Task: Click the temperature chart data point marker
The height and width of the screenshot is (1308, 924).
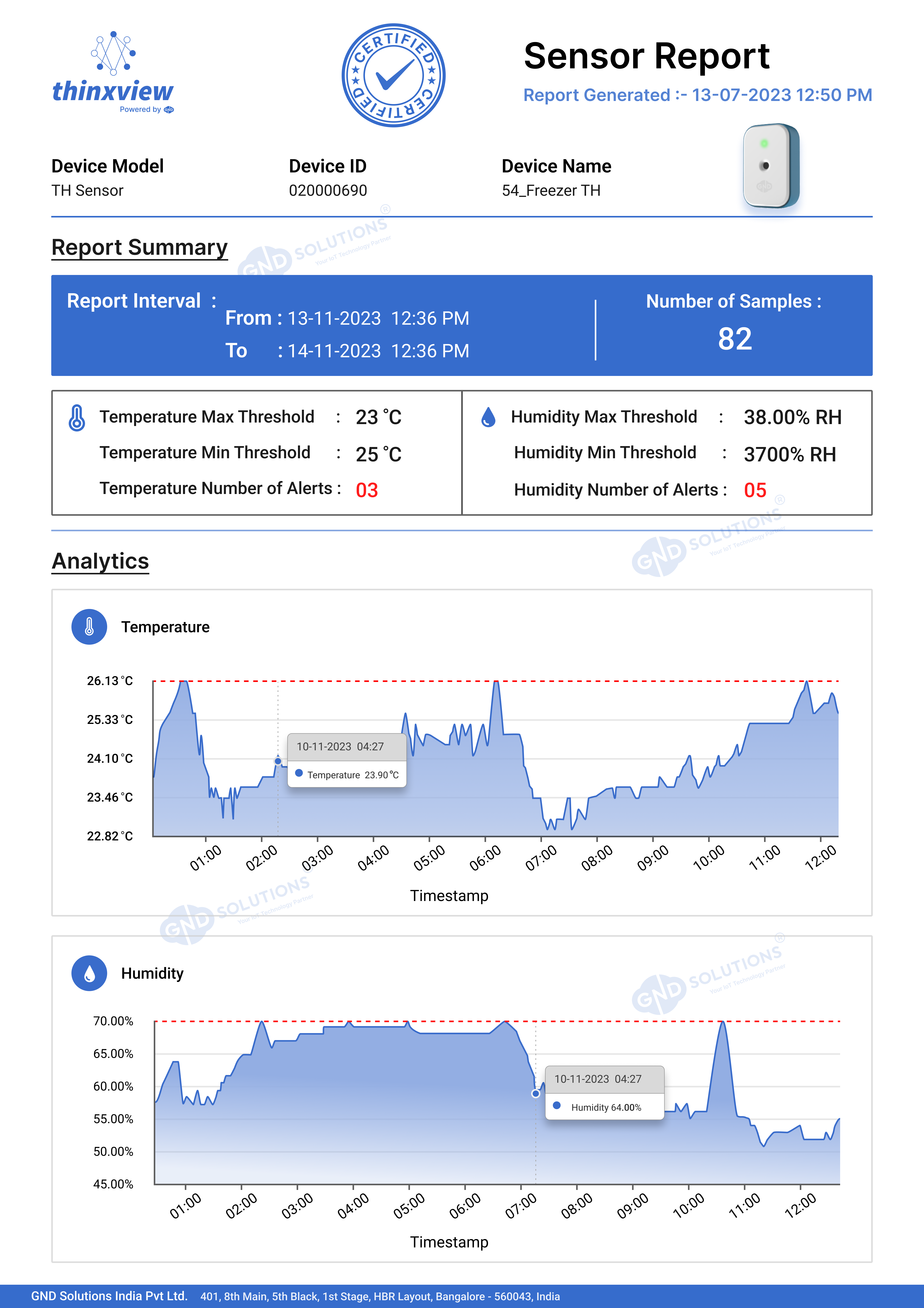Action: [278, 761]
